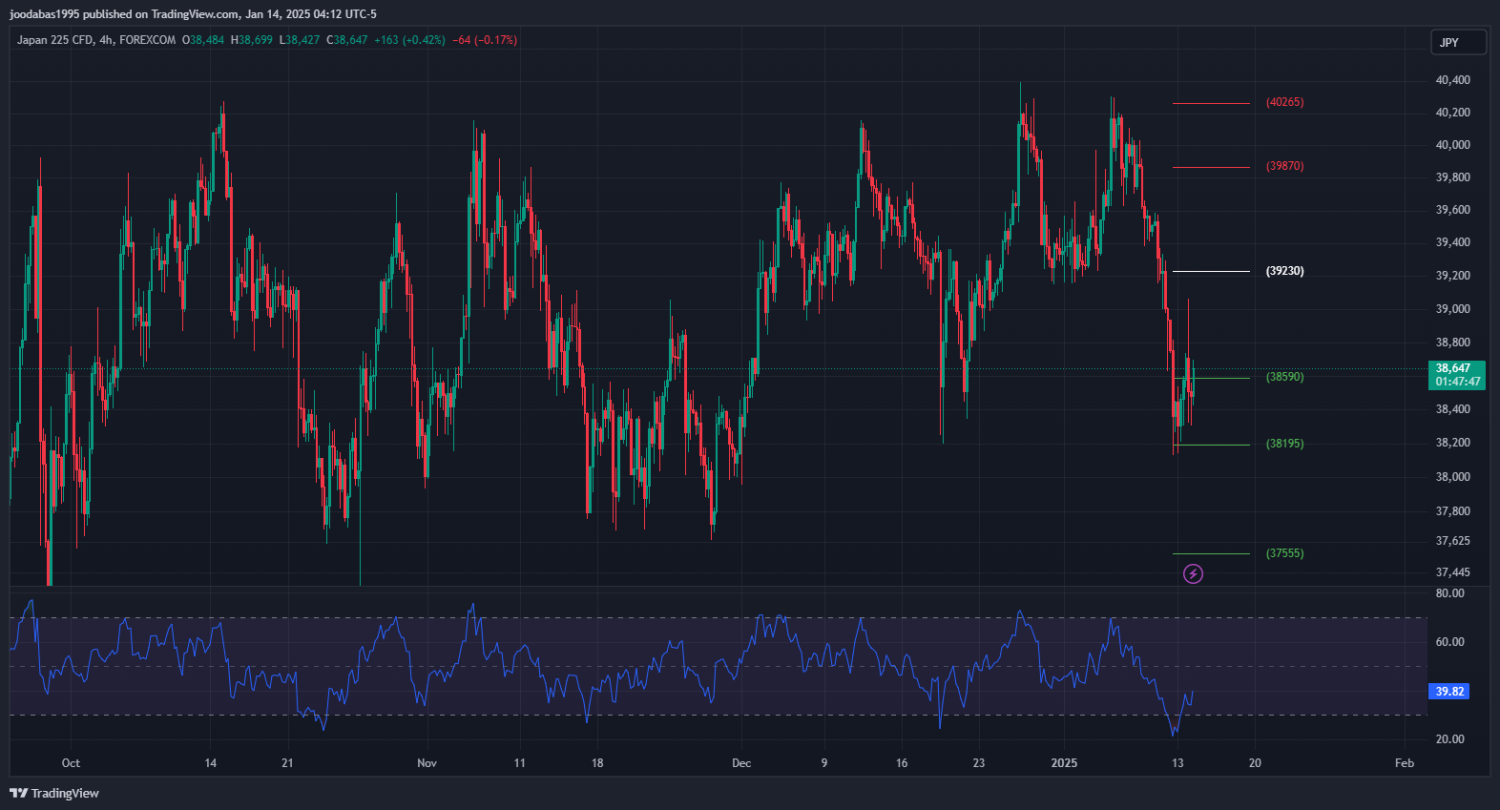This screenshot has width=1500, height=810.
Task: Select the white (39230) pivot level label
Action: (1285, 271)
